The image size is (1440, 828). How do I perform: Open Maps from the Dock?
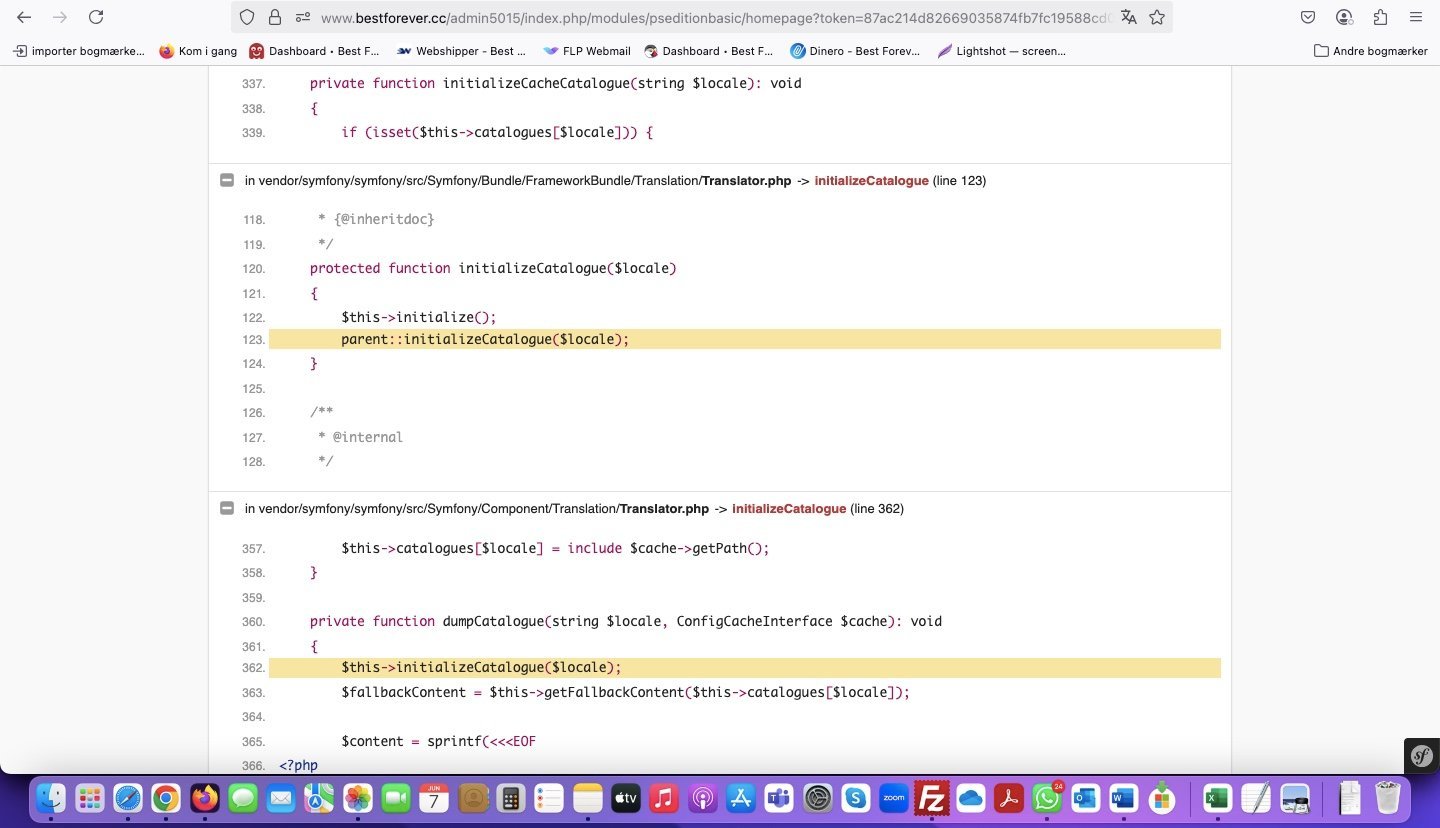(319, 798)
